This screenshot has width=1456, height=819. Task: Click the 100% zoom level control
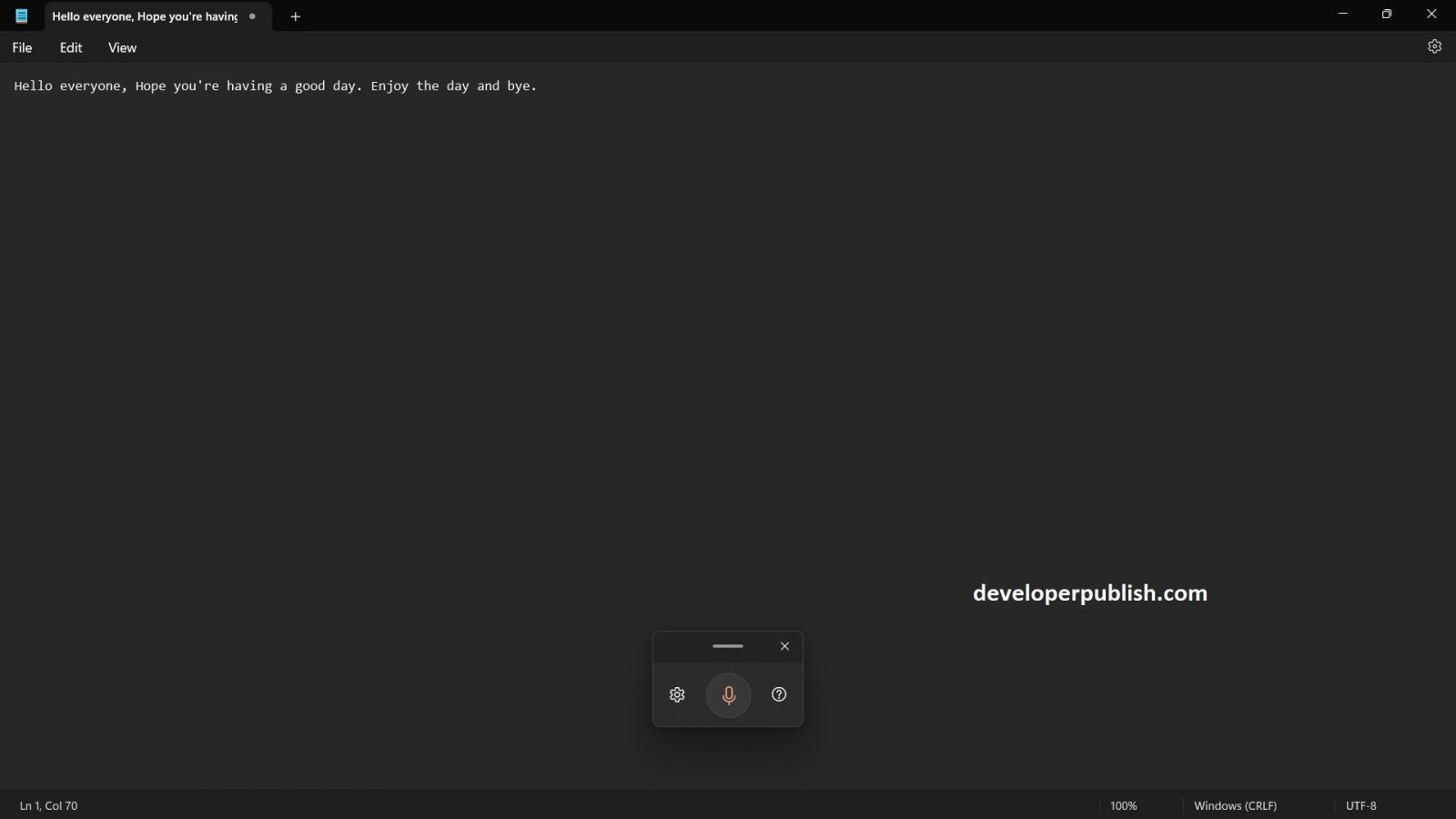(x=1124, y=805)
